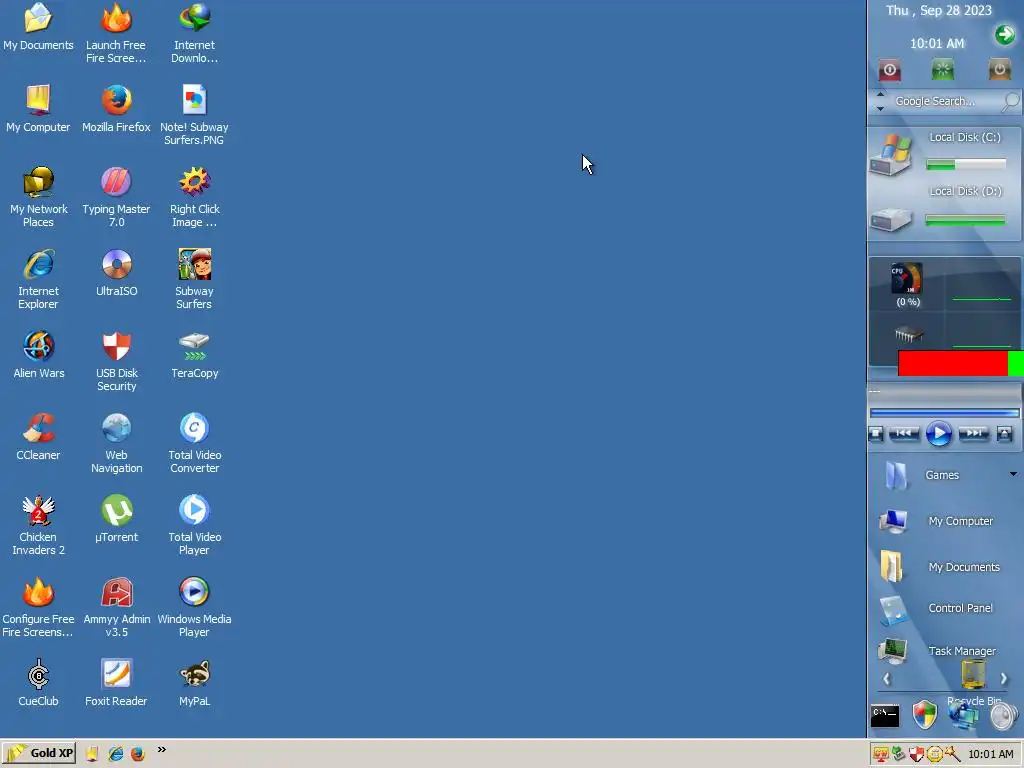Image resolution: width=1024 pixels, height=768 pixels.
Task: Launch MyPaL raccoon browser icon
Action: pos(194,683)
